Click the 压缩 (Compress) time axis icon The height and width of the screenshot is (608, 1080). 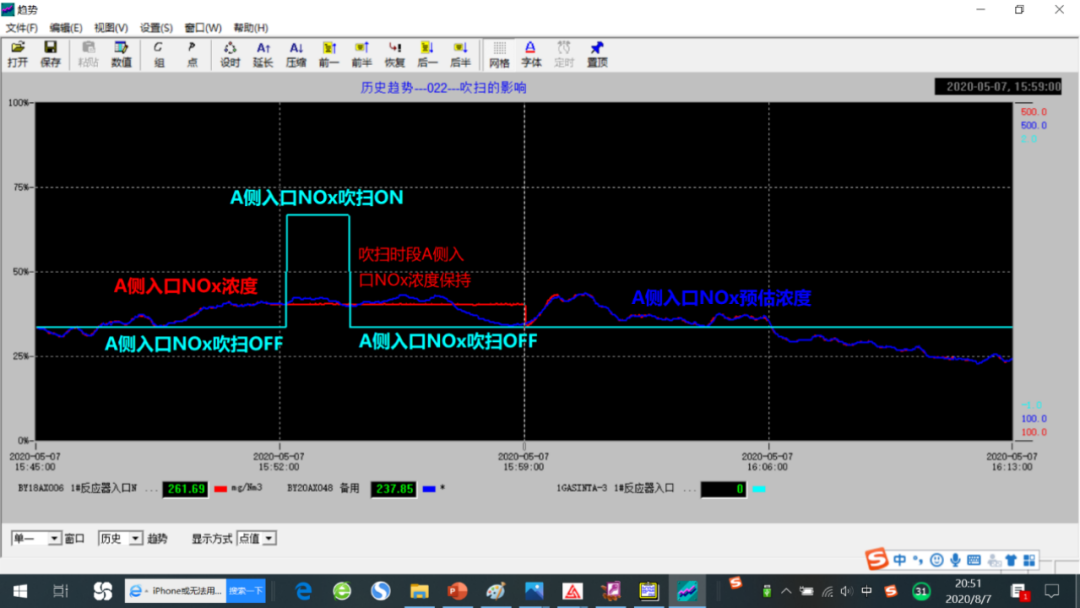296,54
